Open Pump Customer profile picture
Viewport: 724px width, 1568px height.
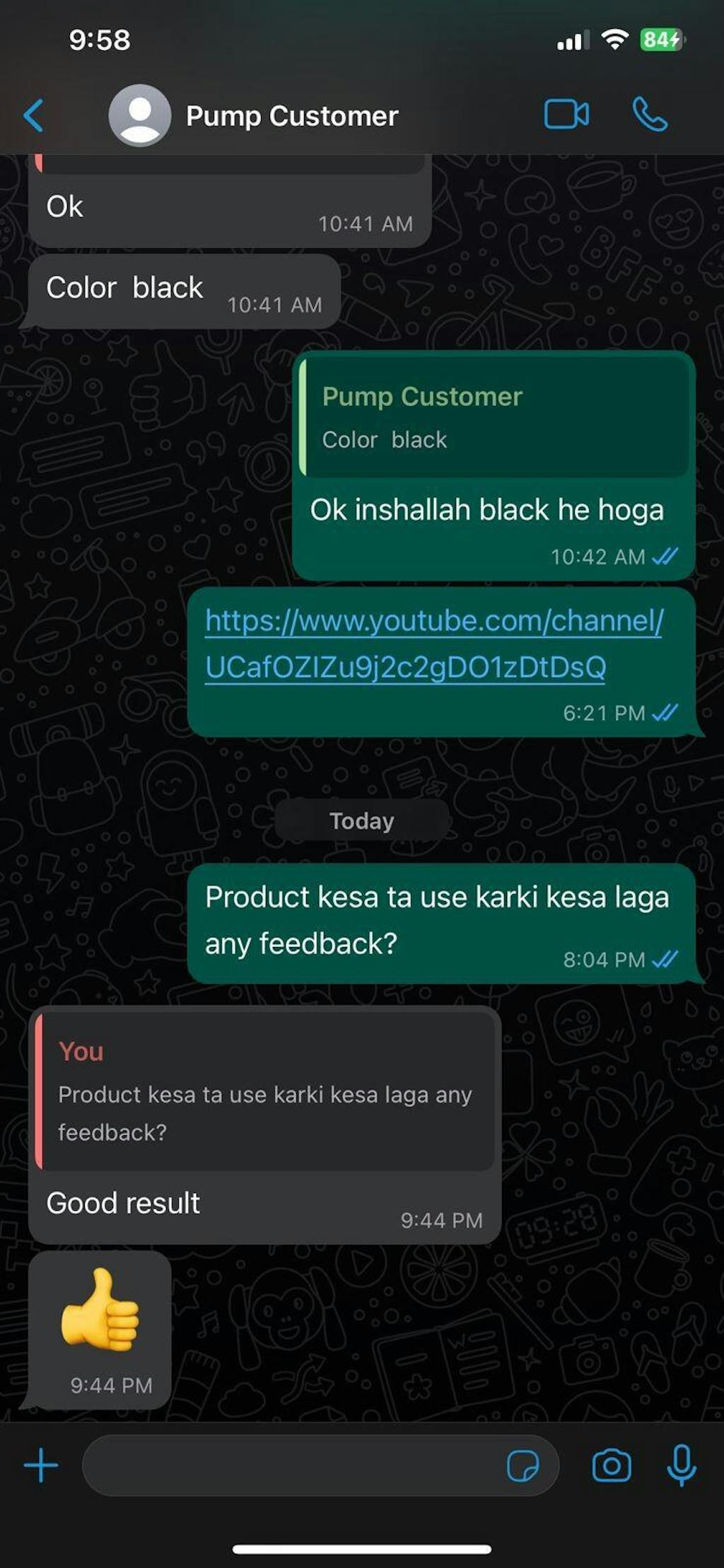(x=139, y=115)
